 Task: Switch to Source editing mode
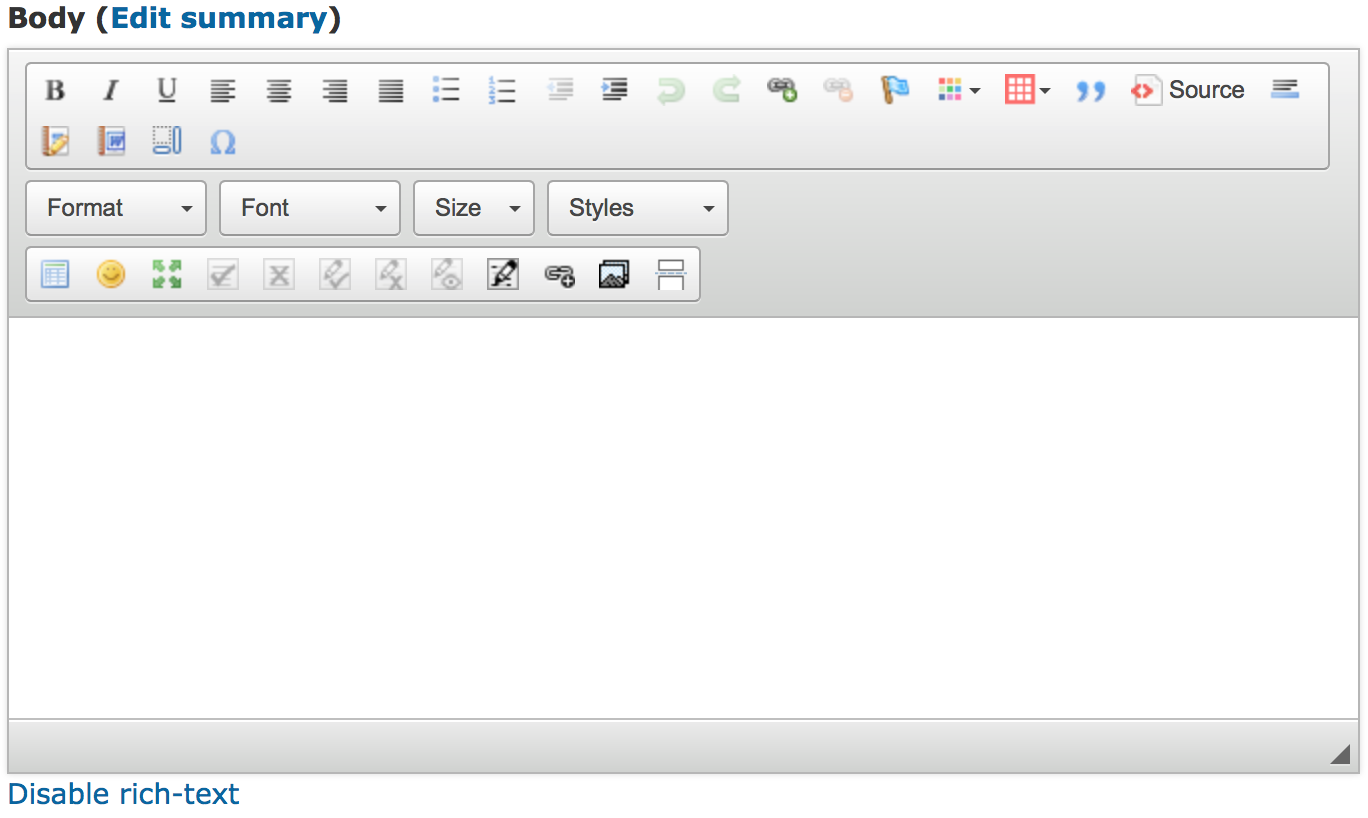coord(1188,90)
